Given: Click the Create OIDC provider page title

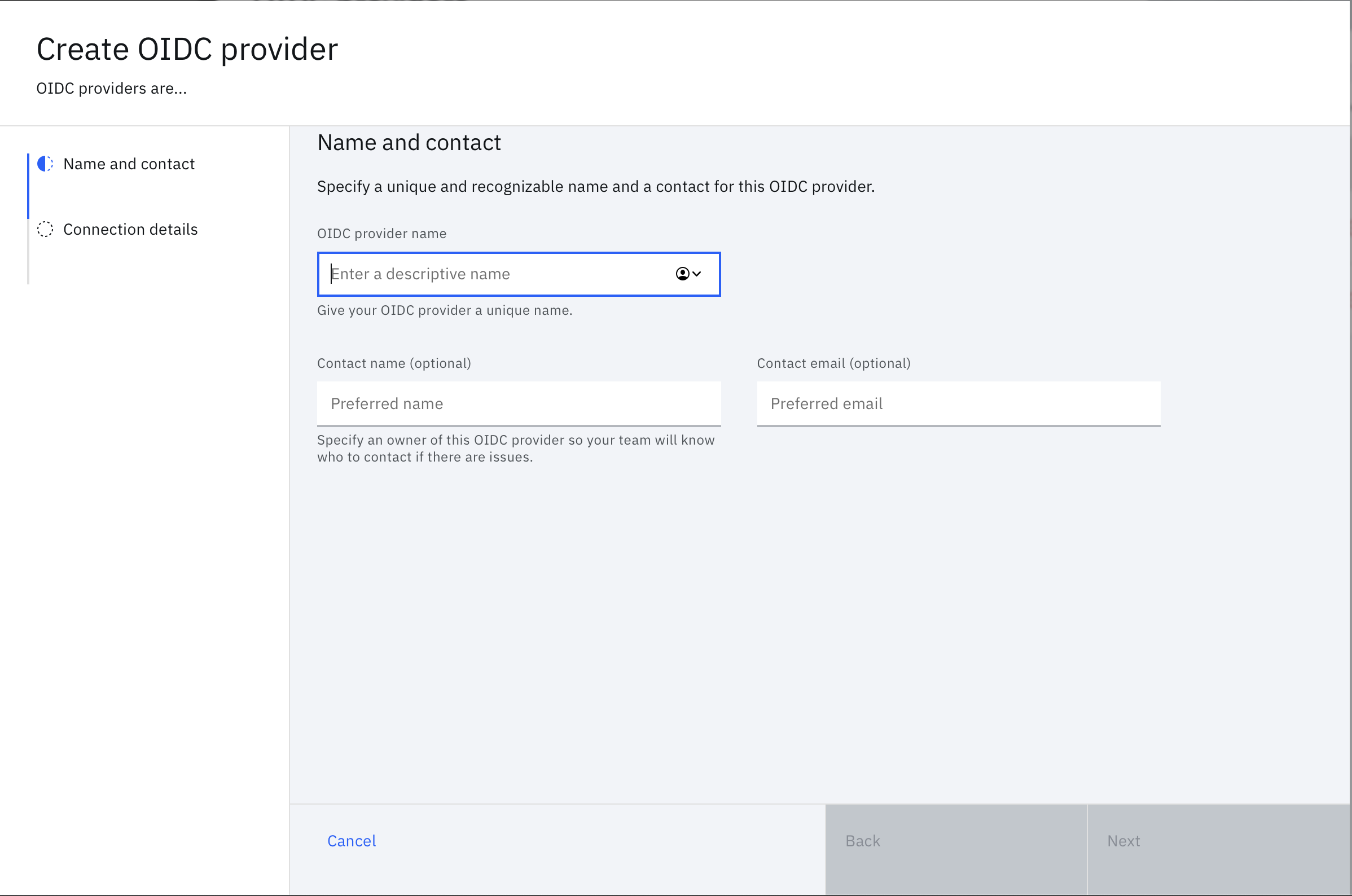Looking at the screenshot, I should point(187,49).
